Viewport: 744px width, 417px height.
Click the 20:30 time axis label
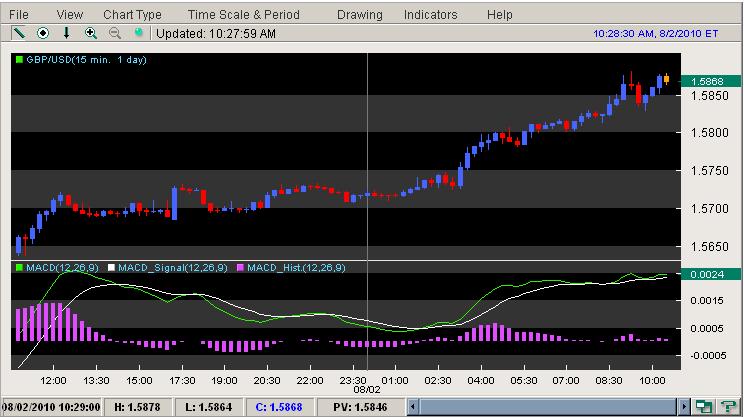[x=267, y=381]
